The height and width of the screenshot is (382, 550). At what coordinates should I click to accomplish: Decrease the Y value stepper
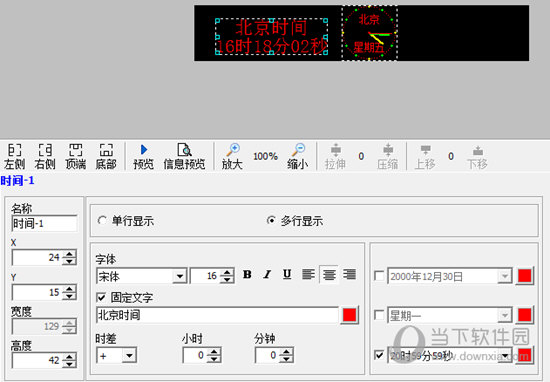[x=69, y=296]
